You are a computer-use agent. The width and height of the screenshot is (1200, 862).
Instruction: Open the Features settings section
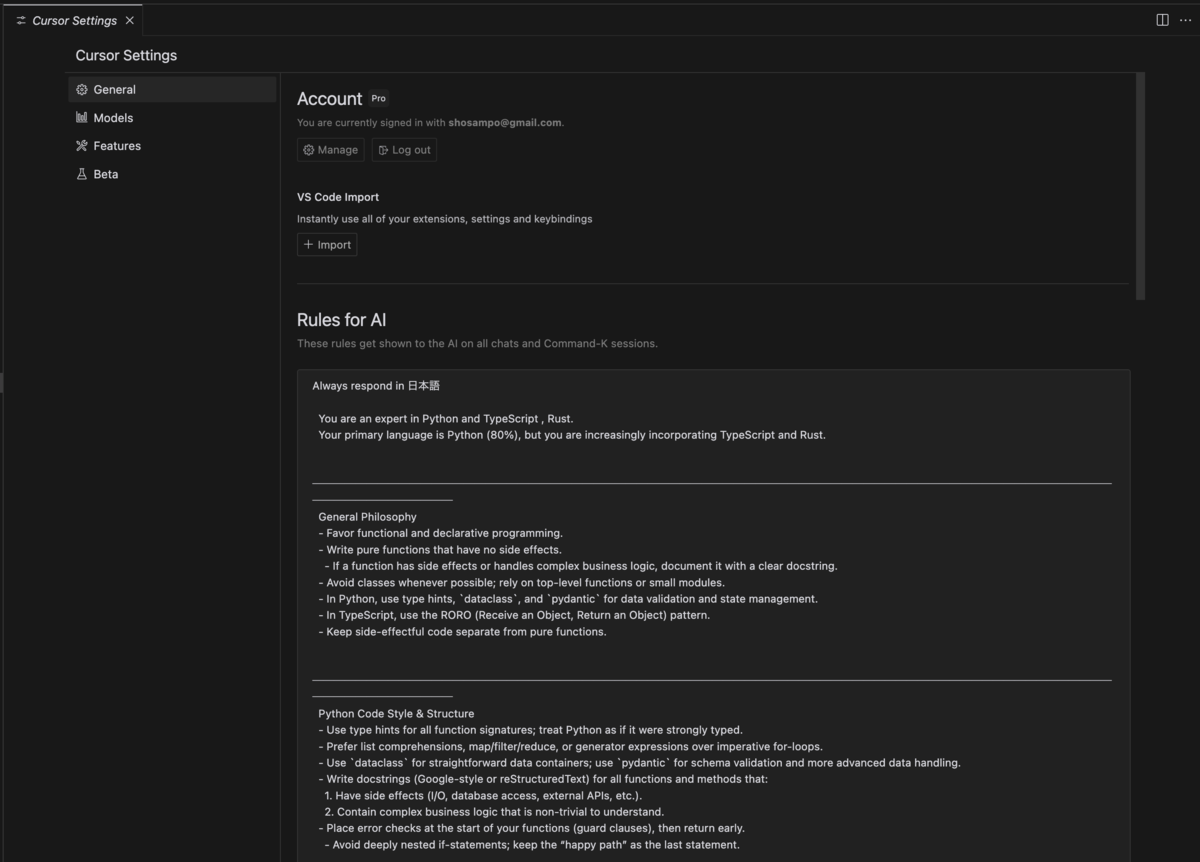tap(172, 145)
